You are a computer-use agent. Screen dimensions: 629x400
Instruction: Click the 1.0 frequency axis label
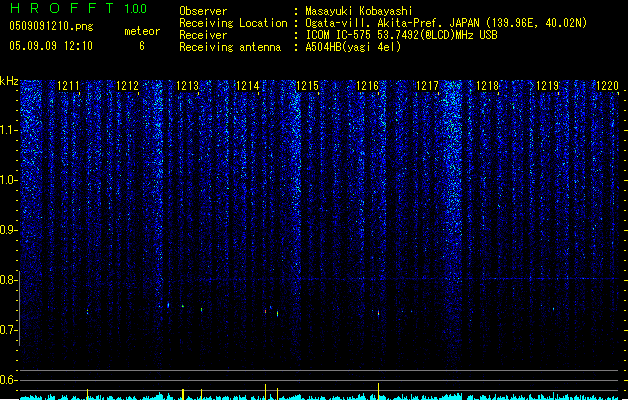(8, 180)
